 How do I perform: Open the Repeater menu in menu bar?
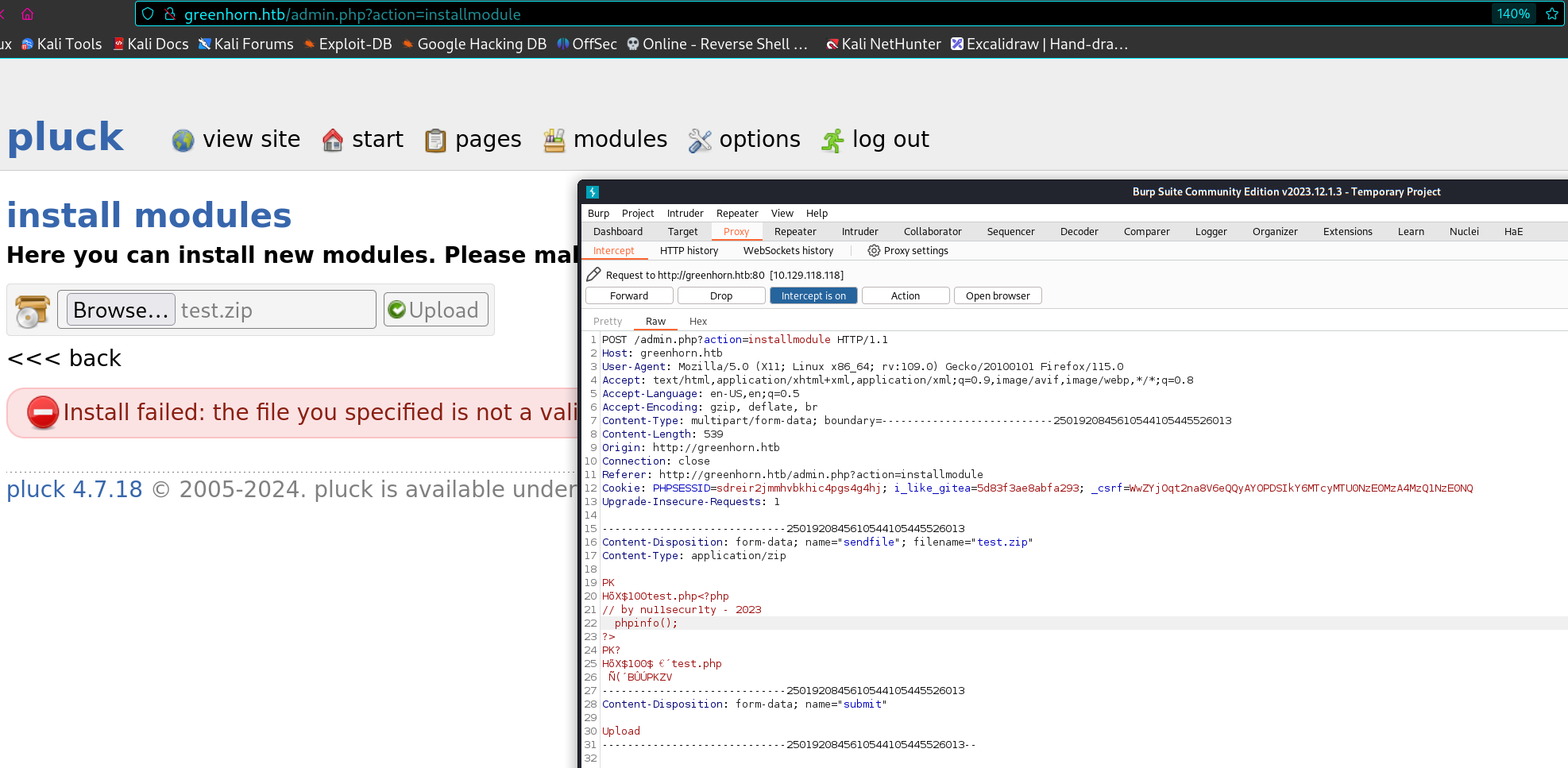click(737, 213)
